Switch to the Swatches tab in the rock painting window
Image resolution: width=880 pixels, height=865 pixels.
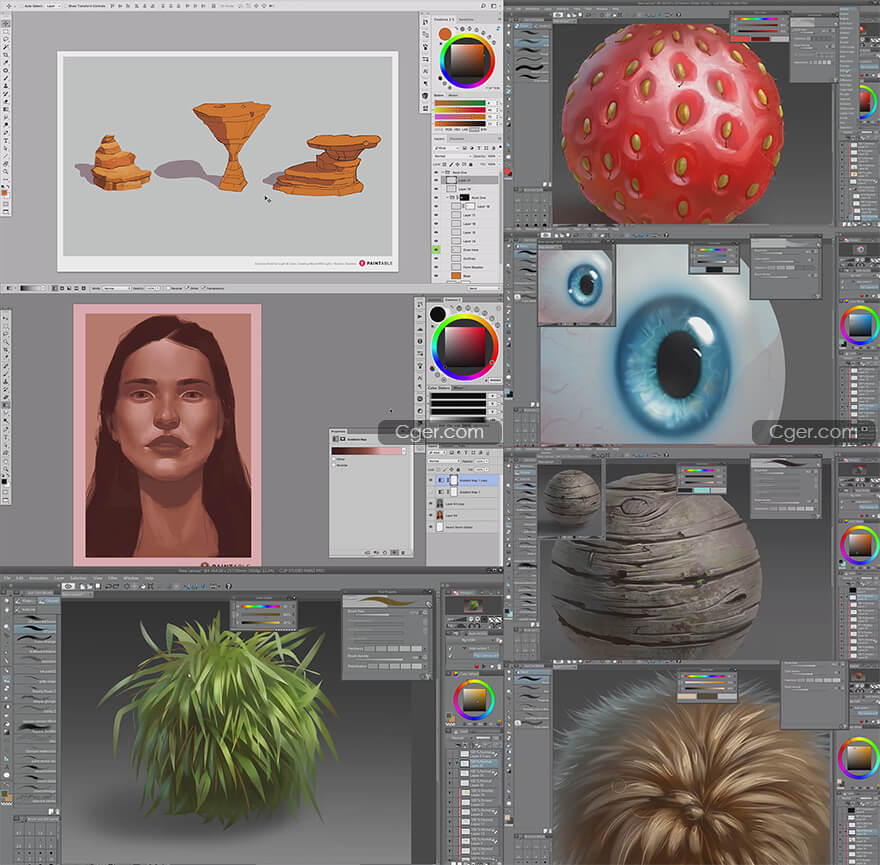coord(467,18)
